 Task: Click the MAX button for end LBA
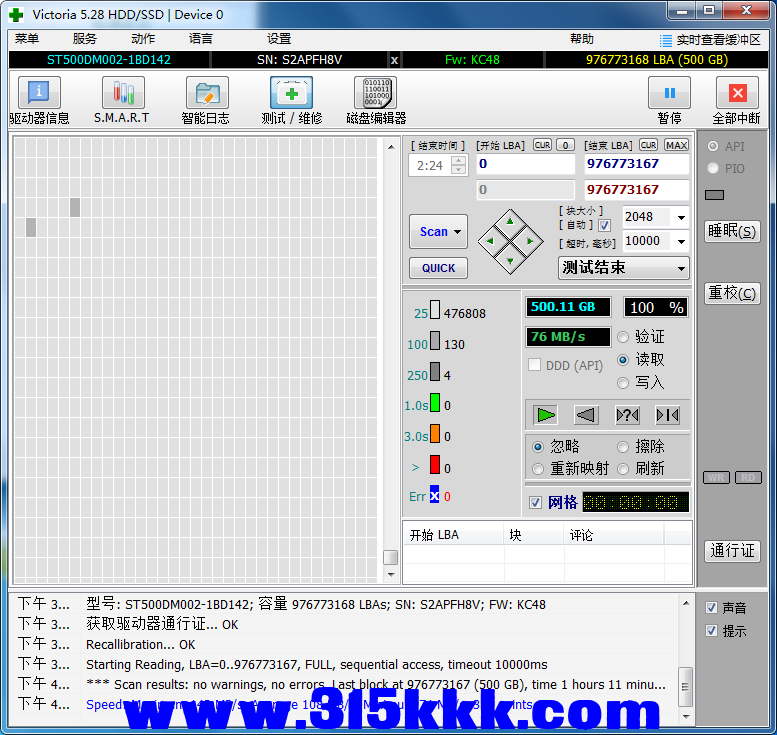coord(676,145)
